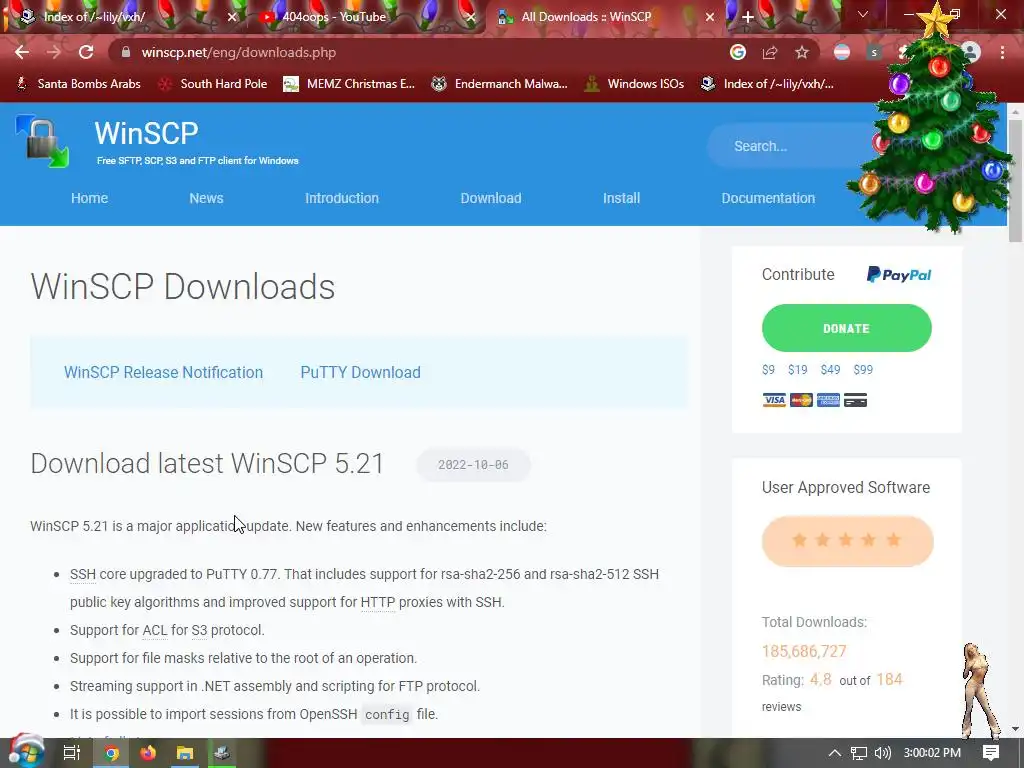Reload the WinSCP downloads page
The height and width of the screenshot is (768, 1024).
pos(86,52)
